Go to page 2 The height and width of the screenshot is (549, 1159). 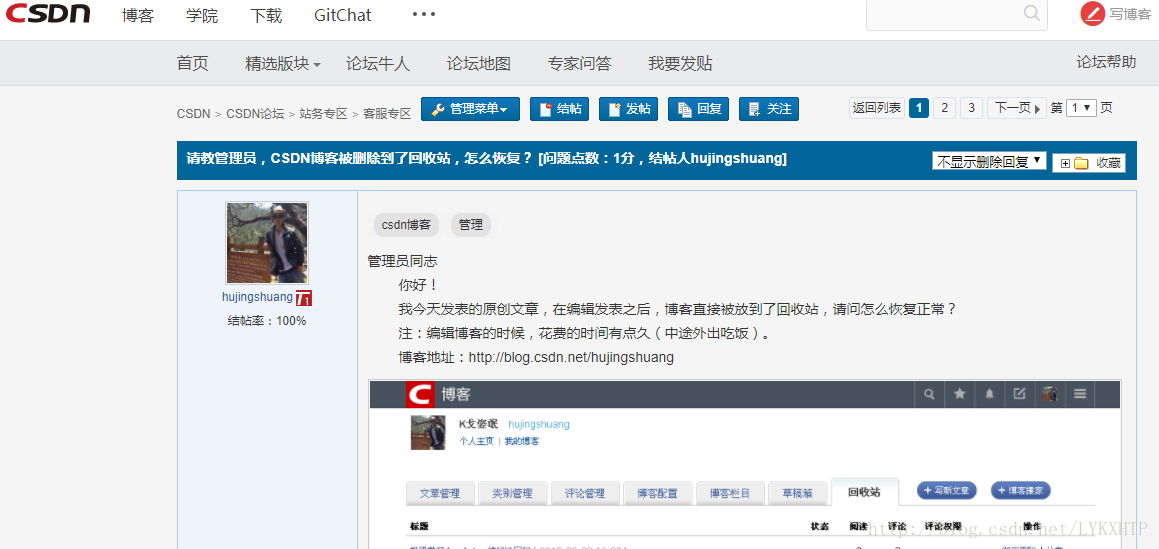tap(944, 108)
